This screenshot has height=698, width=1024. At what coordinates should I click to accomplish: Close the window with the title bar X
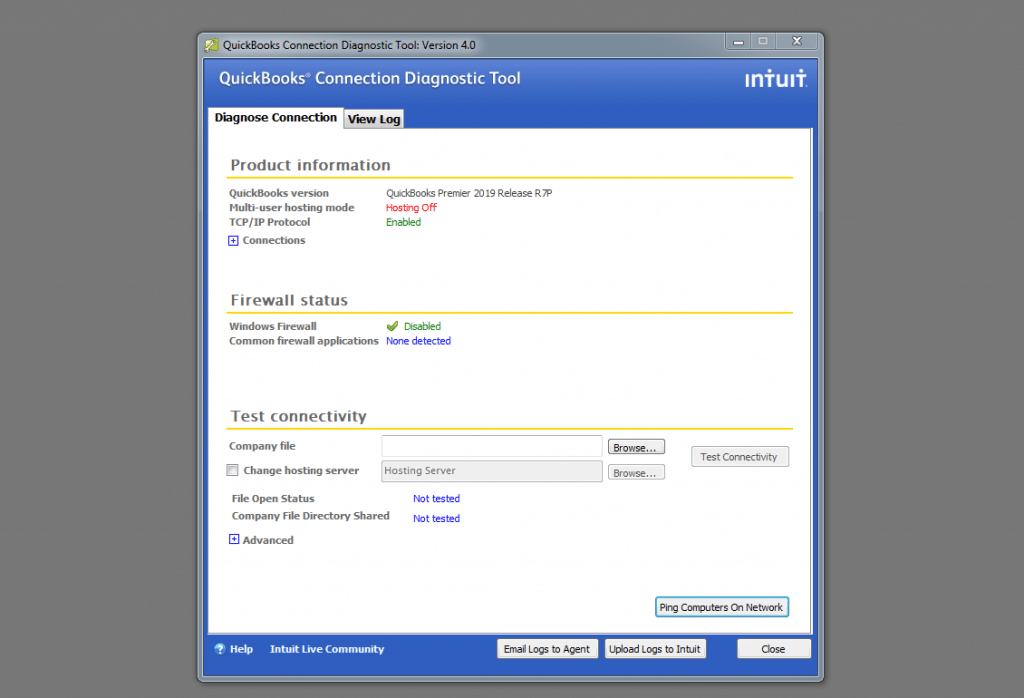point(797,41)
